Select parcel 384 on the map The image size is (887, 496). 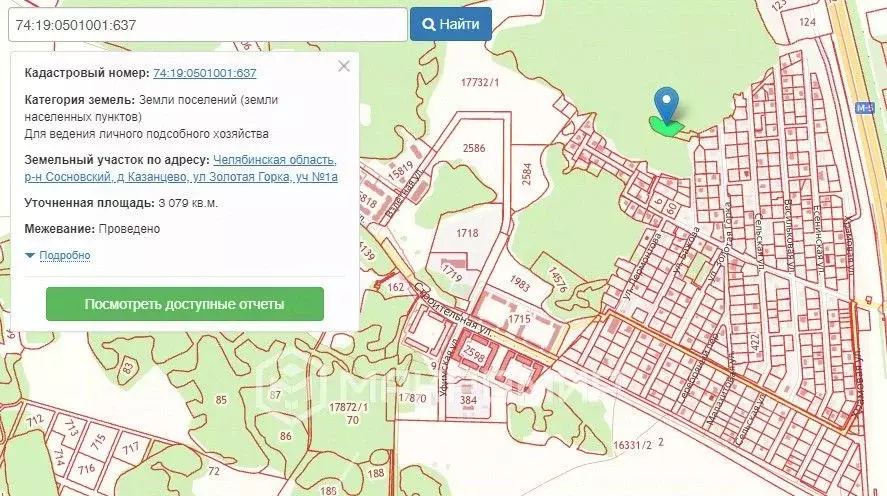click(x=468, y=400)
